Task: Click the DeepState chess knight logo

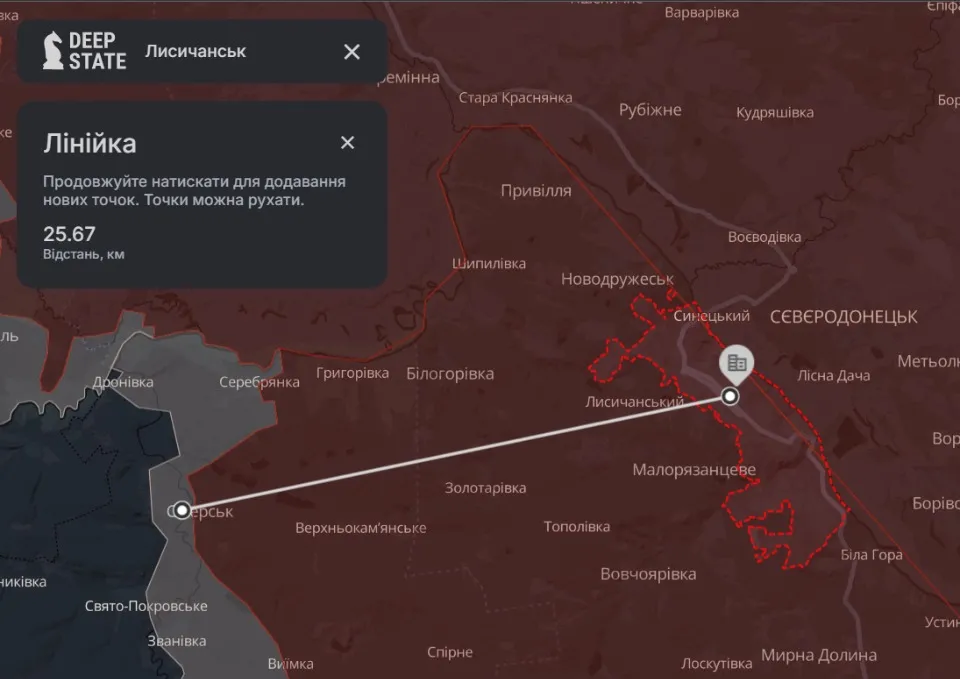Action: 53,50
